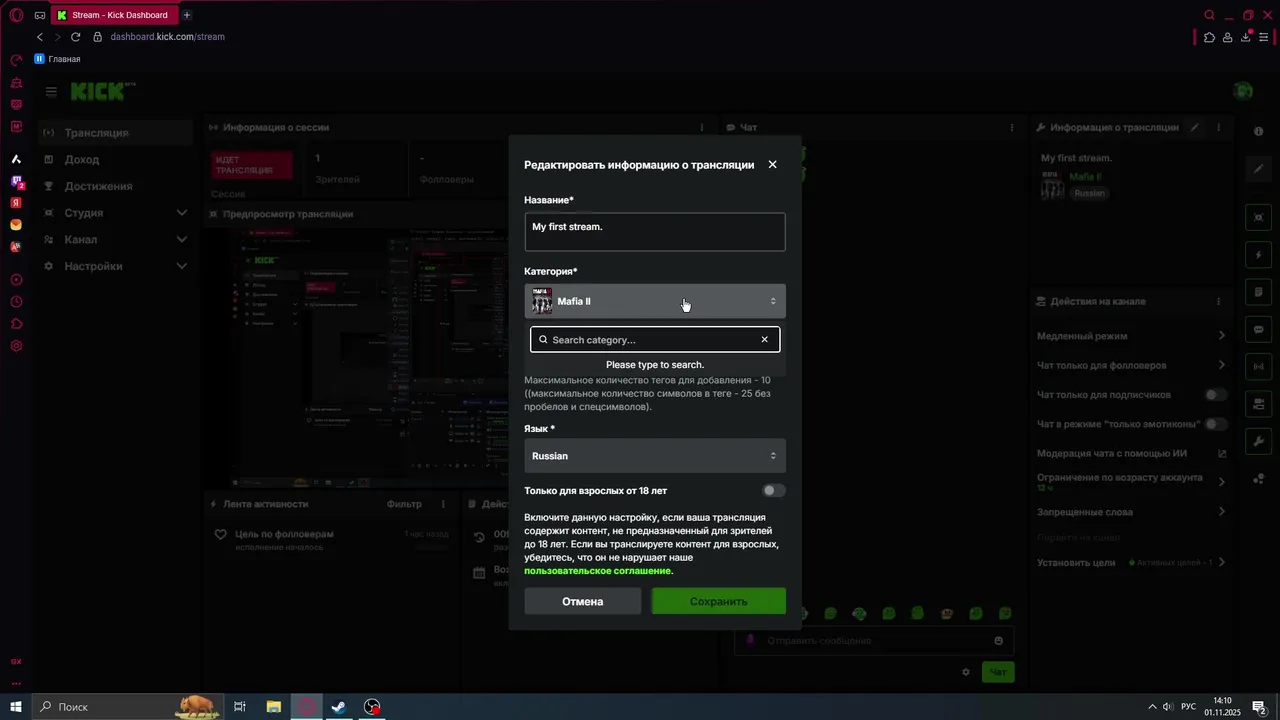This screenshot has height=720, width=1280.
Task: Open session info panel three-dot menu
Action: coord(702,128)
